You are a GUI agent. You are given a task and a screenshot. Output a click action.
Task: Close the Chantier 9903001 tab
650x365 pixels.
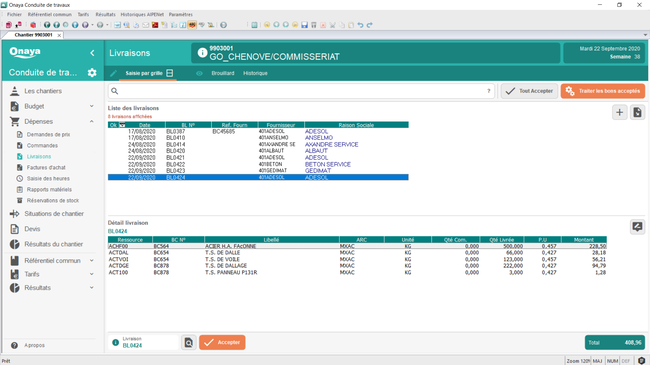[x=59, y=35]
